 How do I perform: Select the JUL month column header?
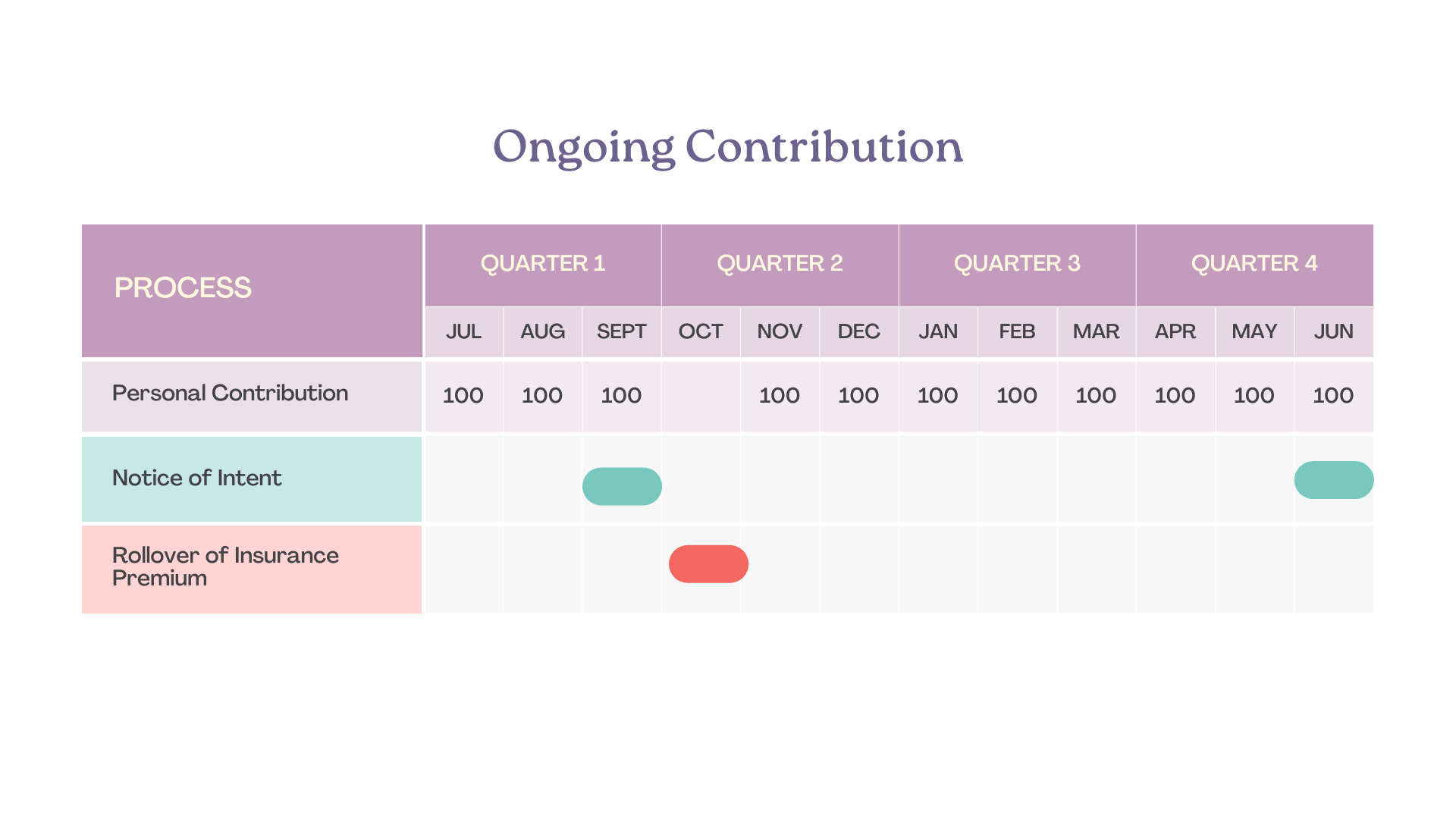464,332
